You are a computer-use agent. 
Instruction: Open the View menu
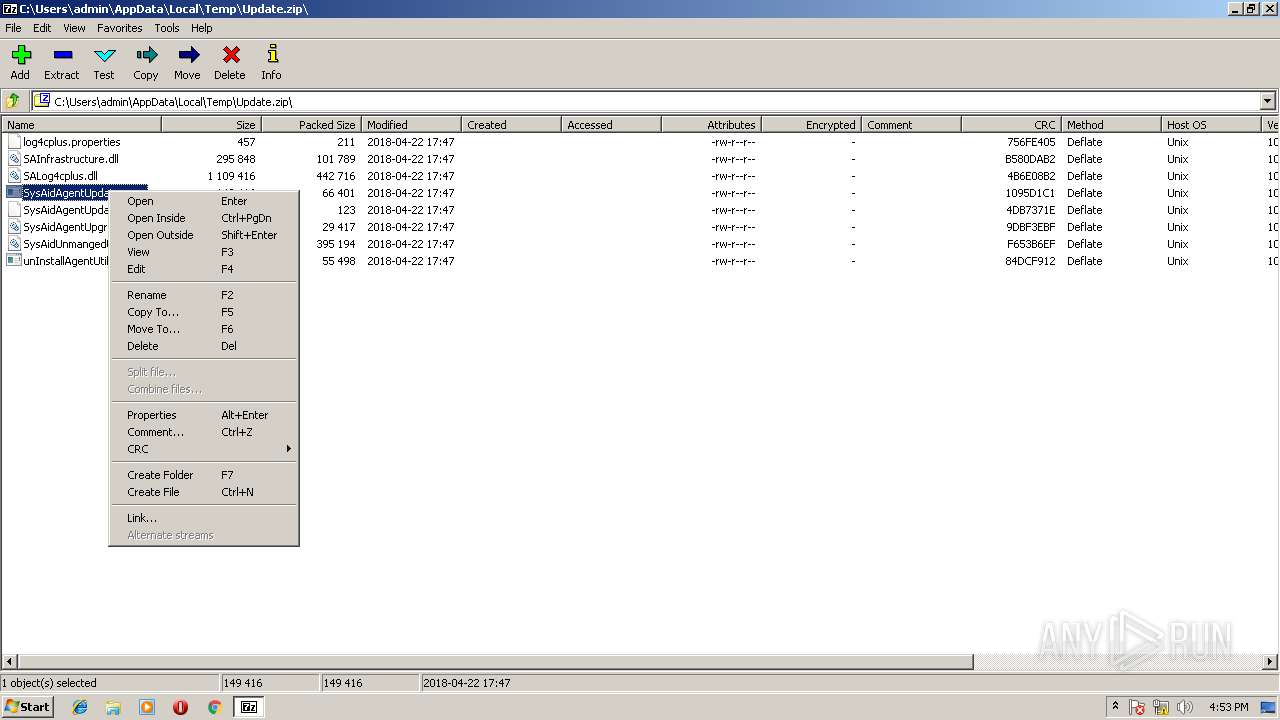(75, 28)
